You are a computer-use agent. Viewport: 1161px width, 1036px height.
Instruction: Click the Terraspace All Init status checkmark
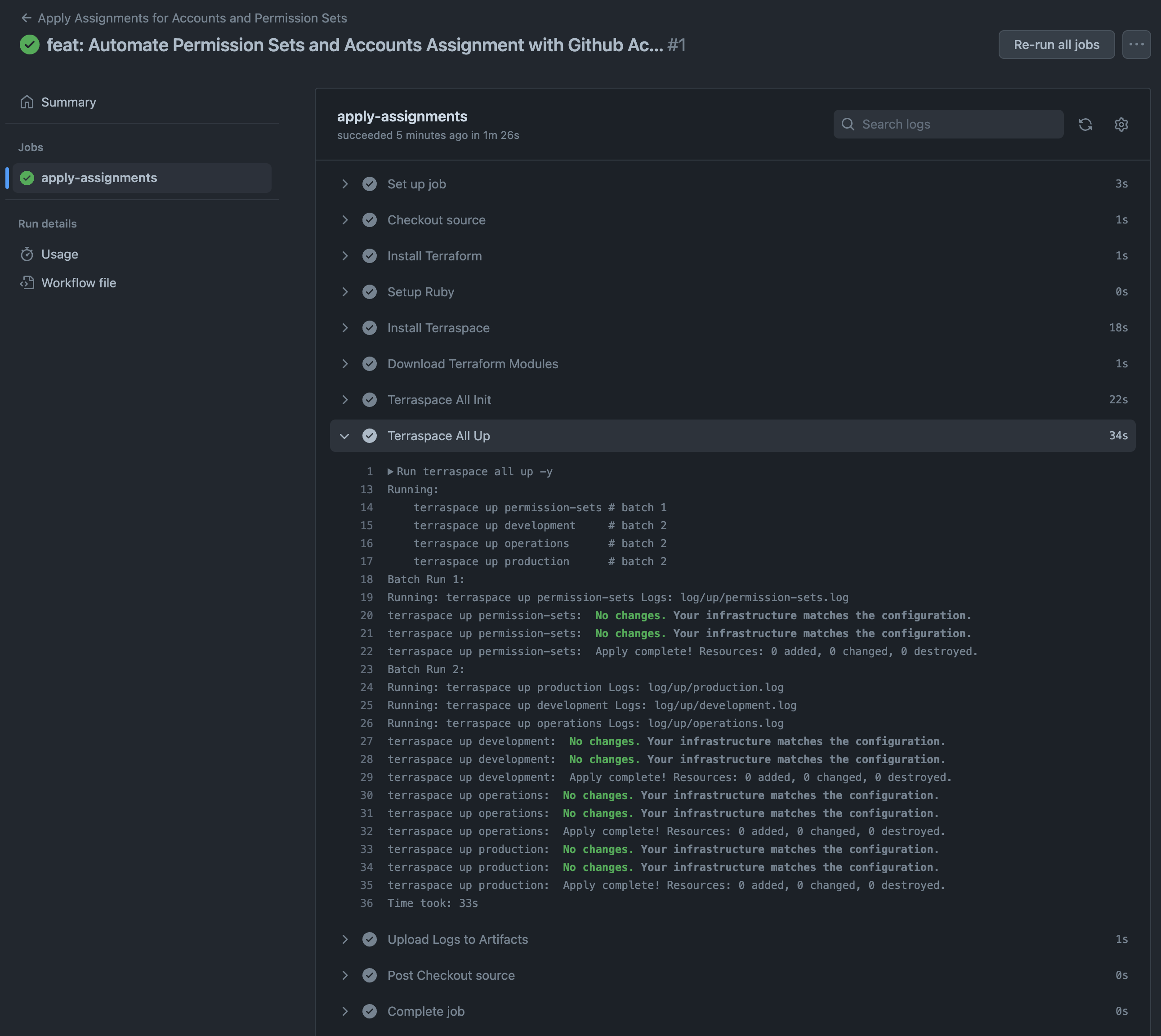pyautogui.click(x=369, y=400)
